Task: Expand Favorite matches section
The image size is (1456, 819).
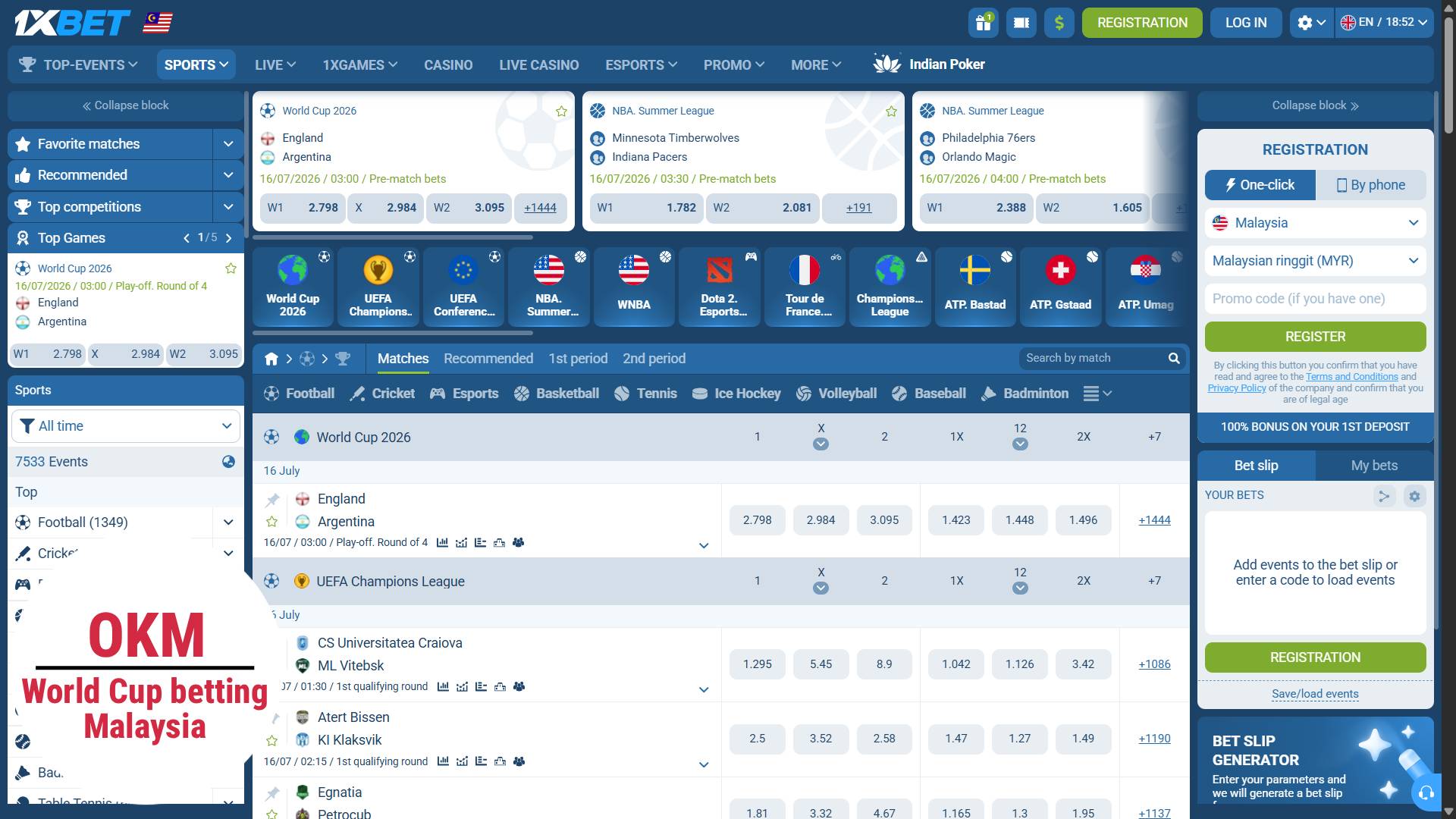Action: coord(228,144)
